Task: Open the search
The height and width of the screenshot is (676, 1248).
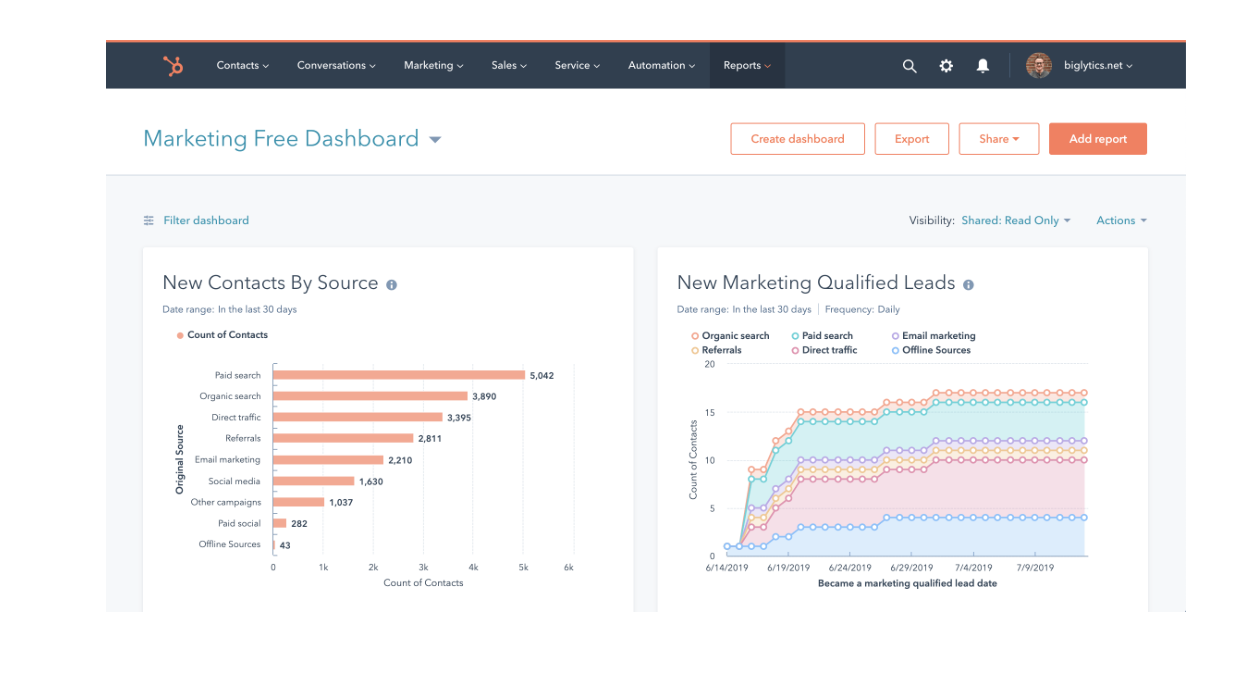Action: point(909,66)
